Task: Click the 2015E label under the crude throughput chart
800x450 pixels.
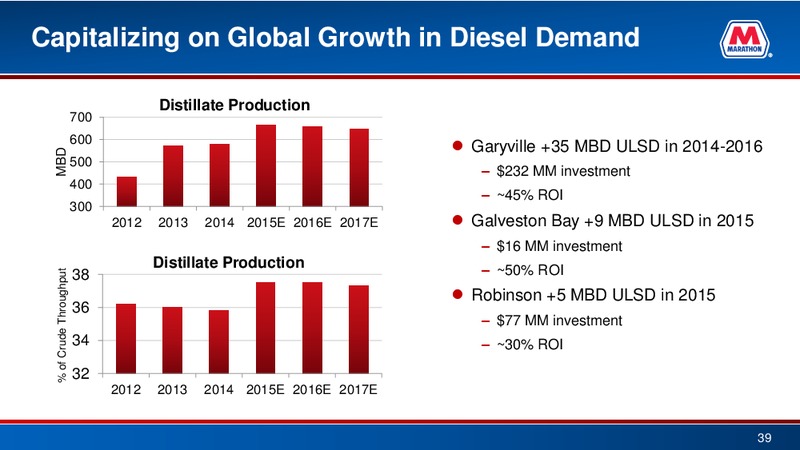Action: (x=265, y=390)
